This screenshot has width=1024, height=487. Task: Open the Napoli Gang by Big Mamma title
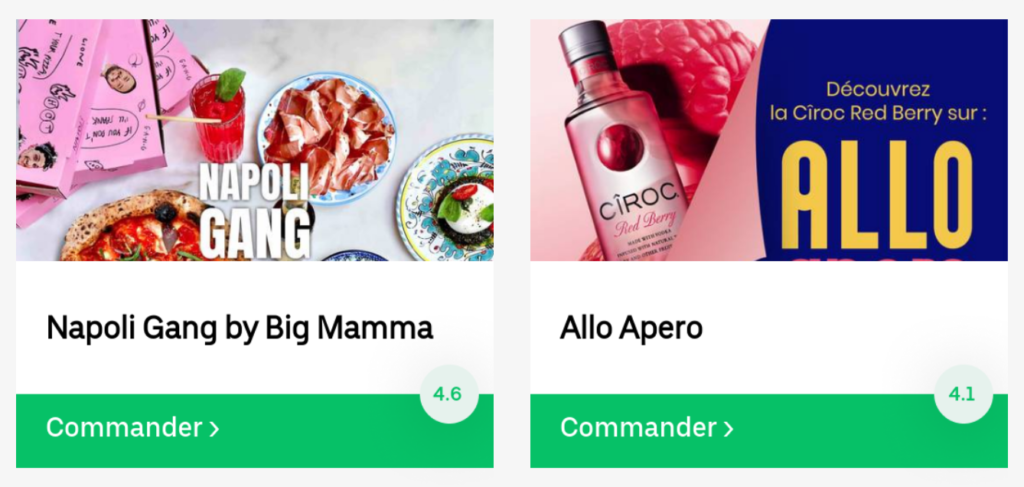[x=240, y=328]
